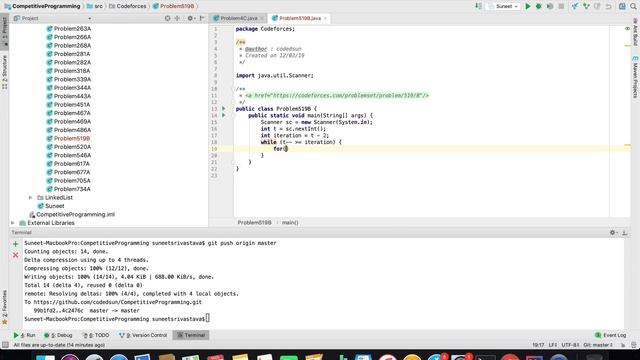Click run gutter arrow beside main method

(224, 116)
